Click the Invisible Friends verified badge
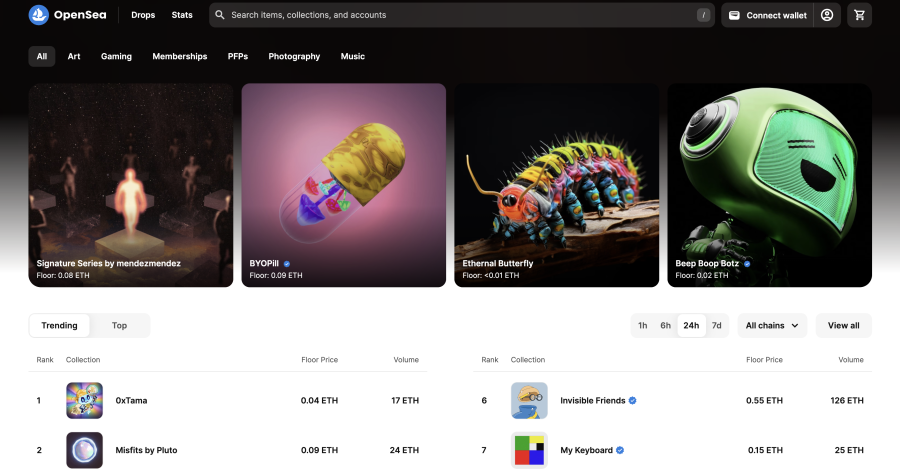Image resolution: width=900 pixels, height=471 pixels. pyautogui.click(x=633, y=400)
